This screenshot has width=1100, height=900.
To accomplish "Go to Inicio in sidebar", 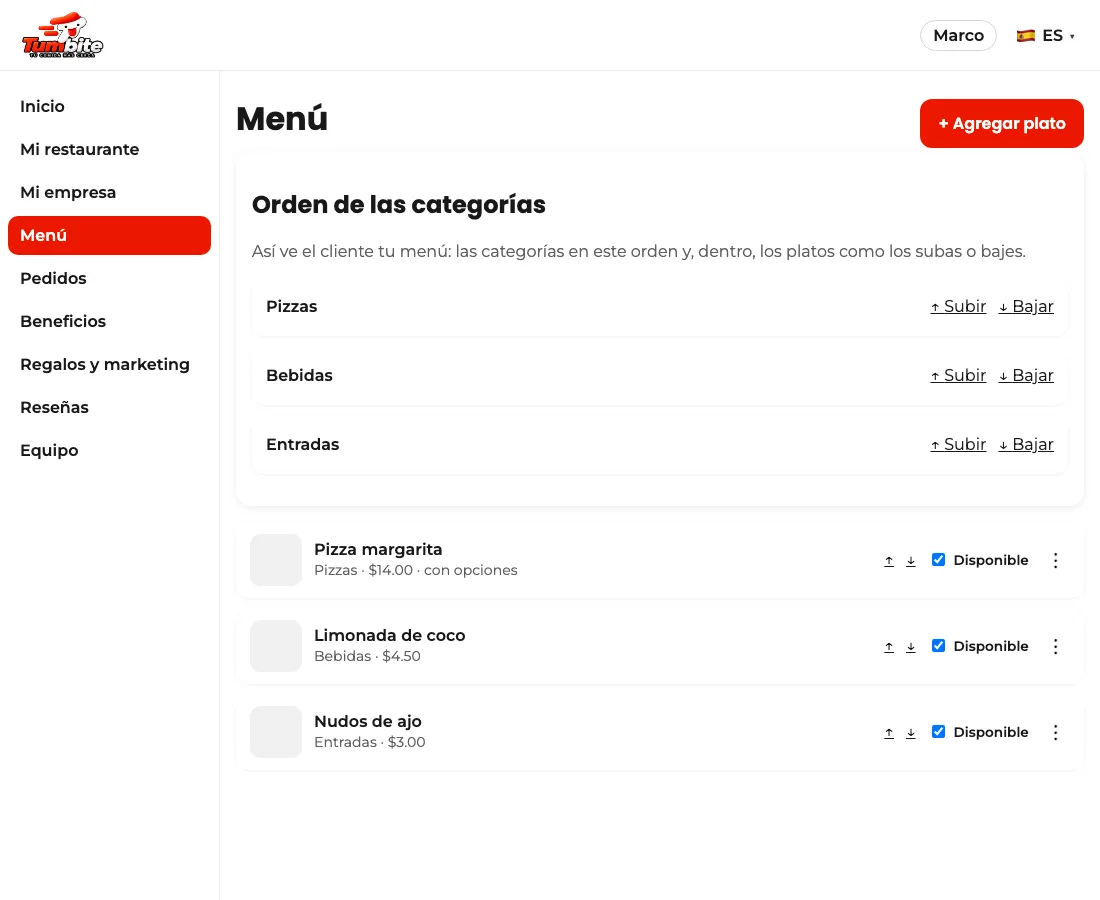I will (x=109, y=107).
